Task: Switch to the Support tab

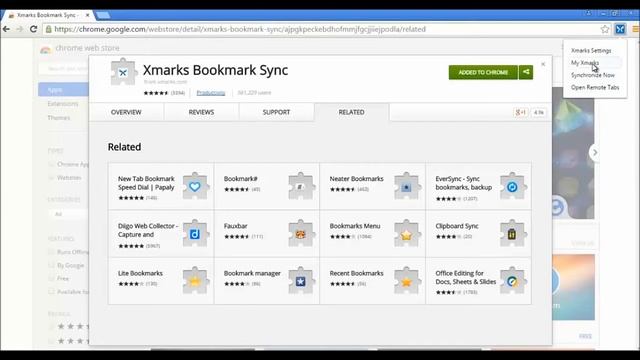Action: tap(276, 112)
